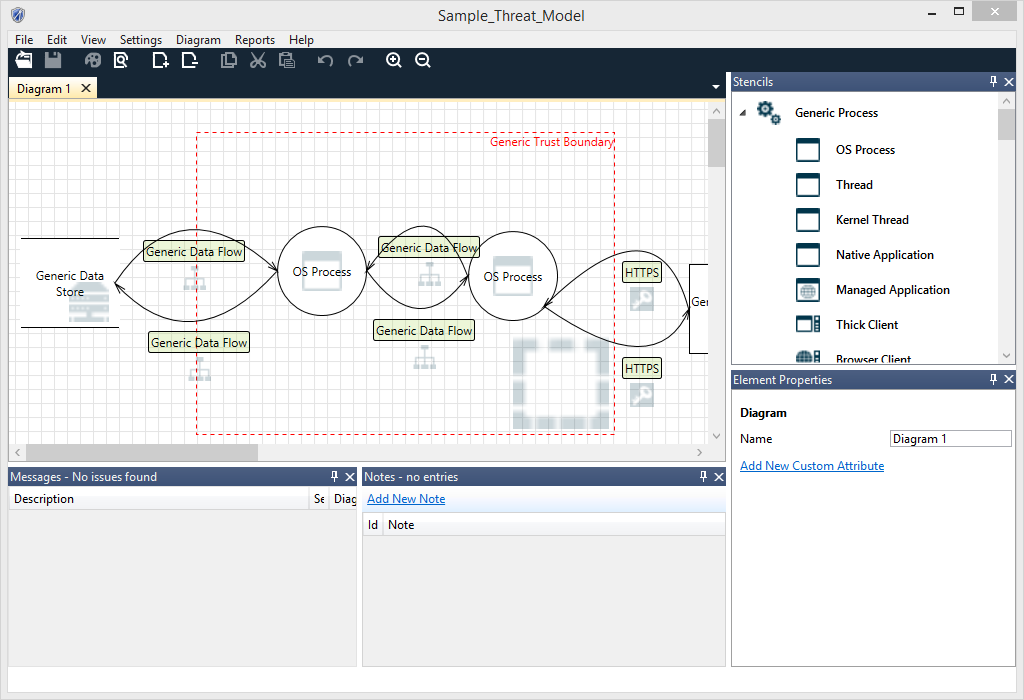This screenshot has width=1024, height=700.
Task: Zoom out with the minus magnifier
Action: [x=423, y=61]
